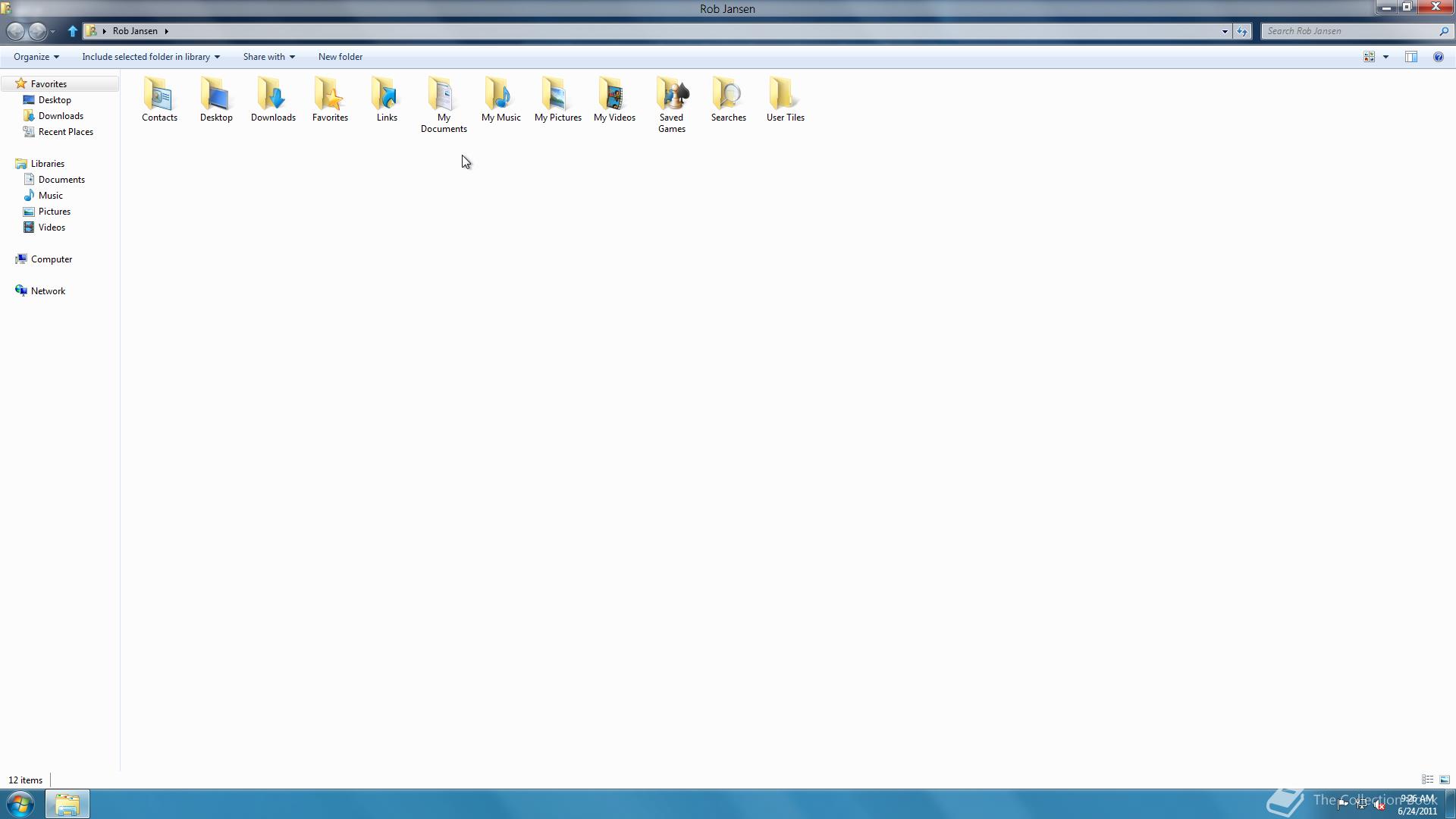Open the Share with menu
This screenshot has height=819, width=1456.
268,57
